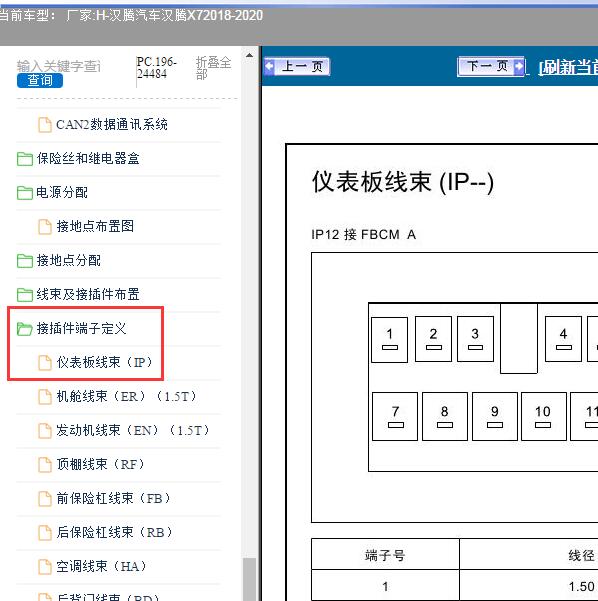
Task: Open 仪表板线束（IP）document
Action: [x=104, y=362]
